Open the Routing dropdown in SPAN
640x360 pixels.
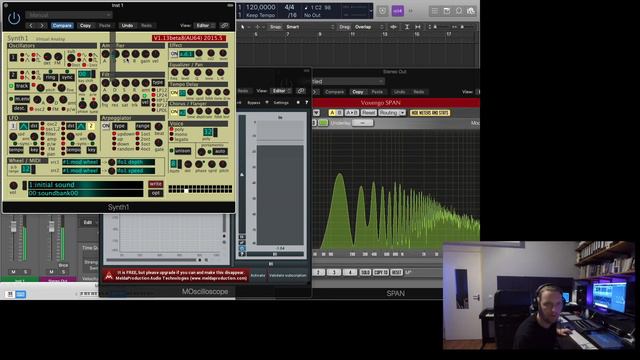(392, 113)
